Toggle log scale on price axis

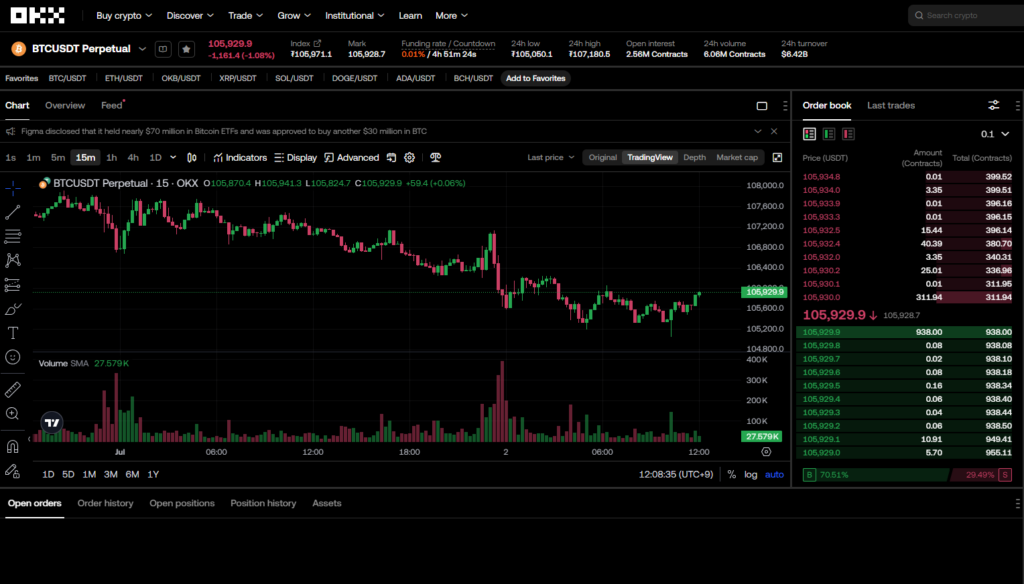pyautogui.click(x=751, y=475)
